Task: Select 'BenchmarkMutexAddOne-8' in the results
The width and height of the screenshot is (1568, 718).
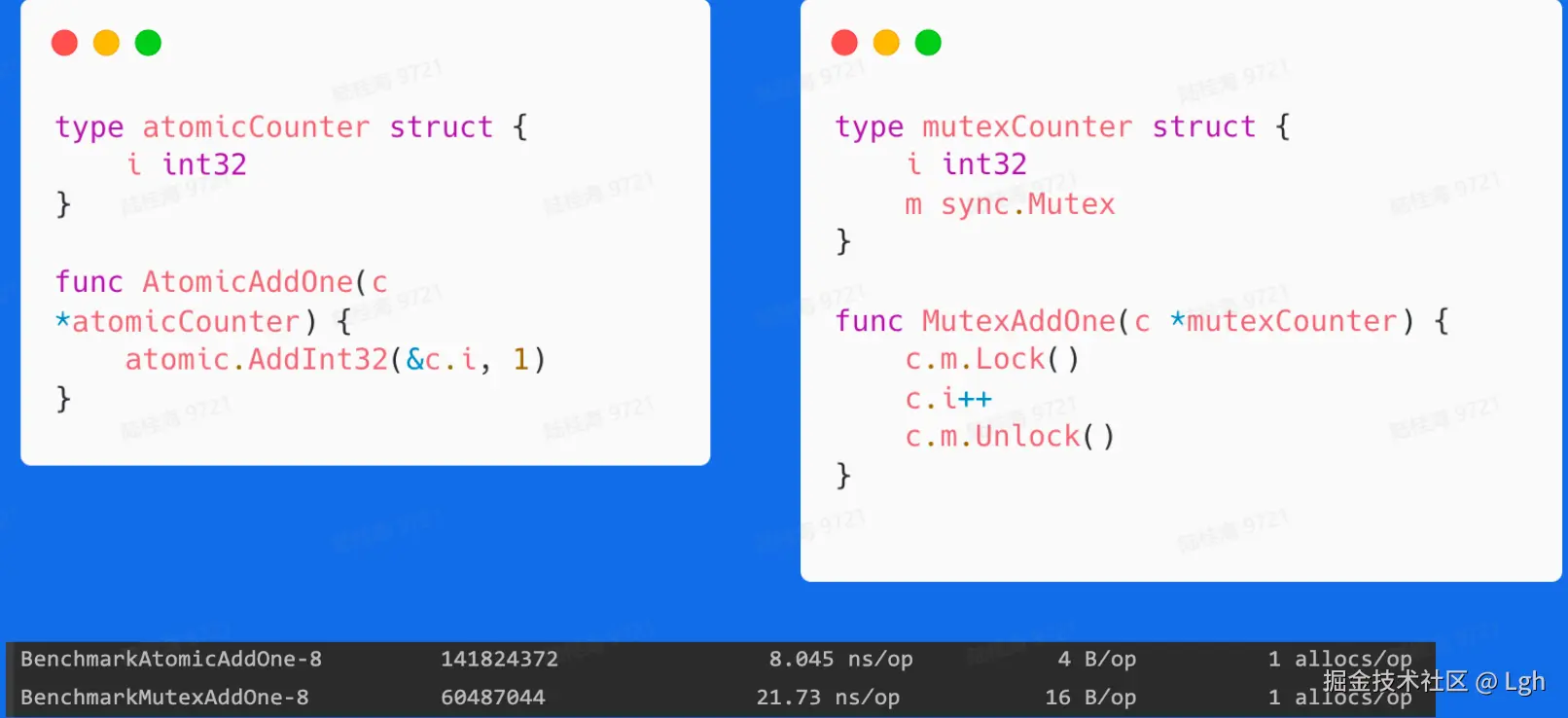Action: (x=164, y=698)
